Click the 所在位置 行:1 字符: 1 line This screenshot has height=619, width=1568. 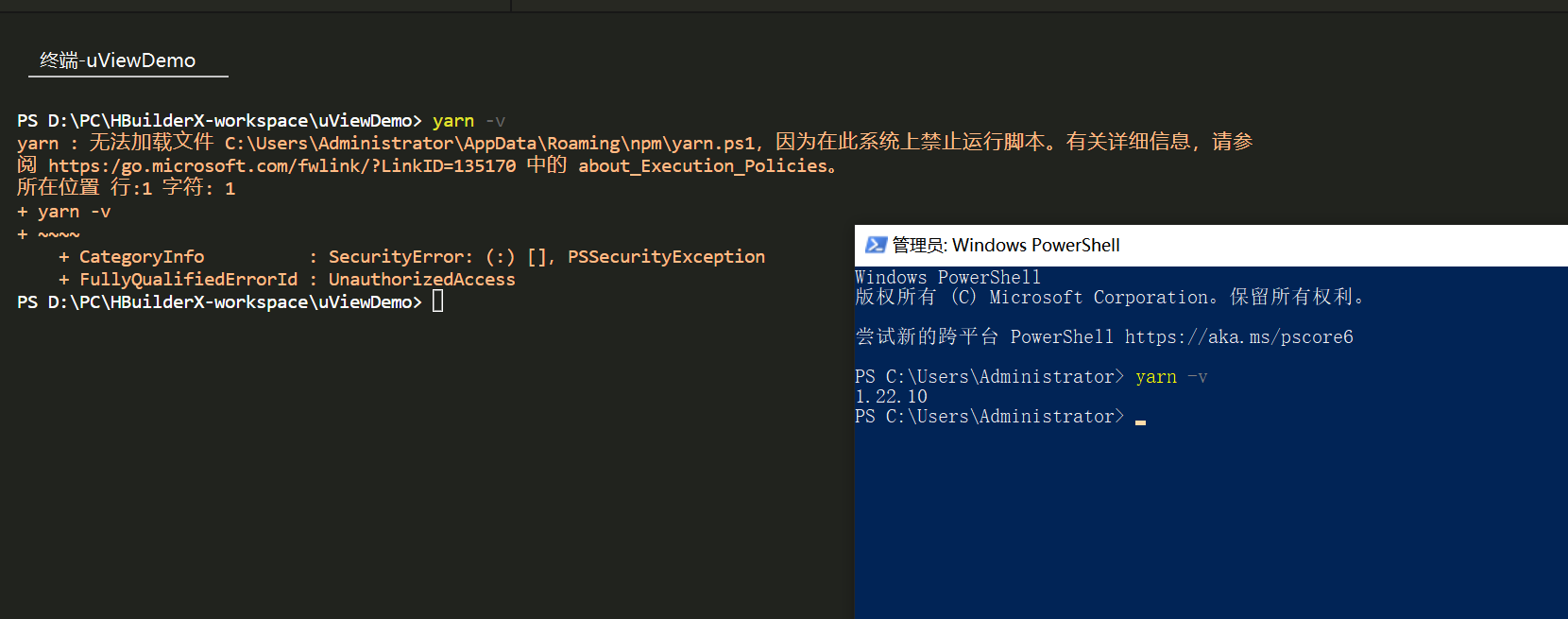click(126, 188)
